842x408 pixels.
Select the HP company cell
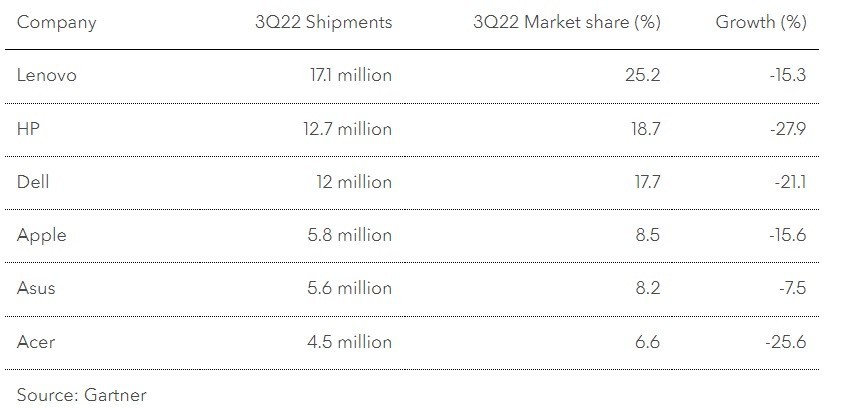[x=28, y=128]
